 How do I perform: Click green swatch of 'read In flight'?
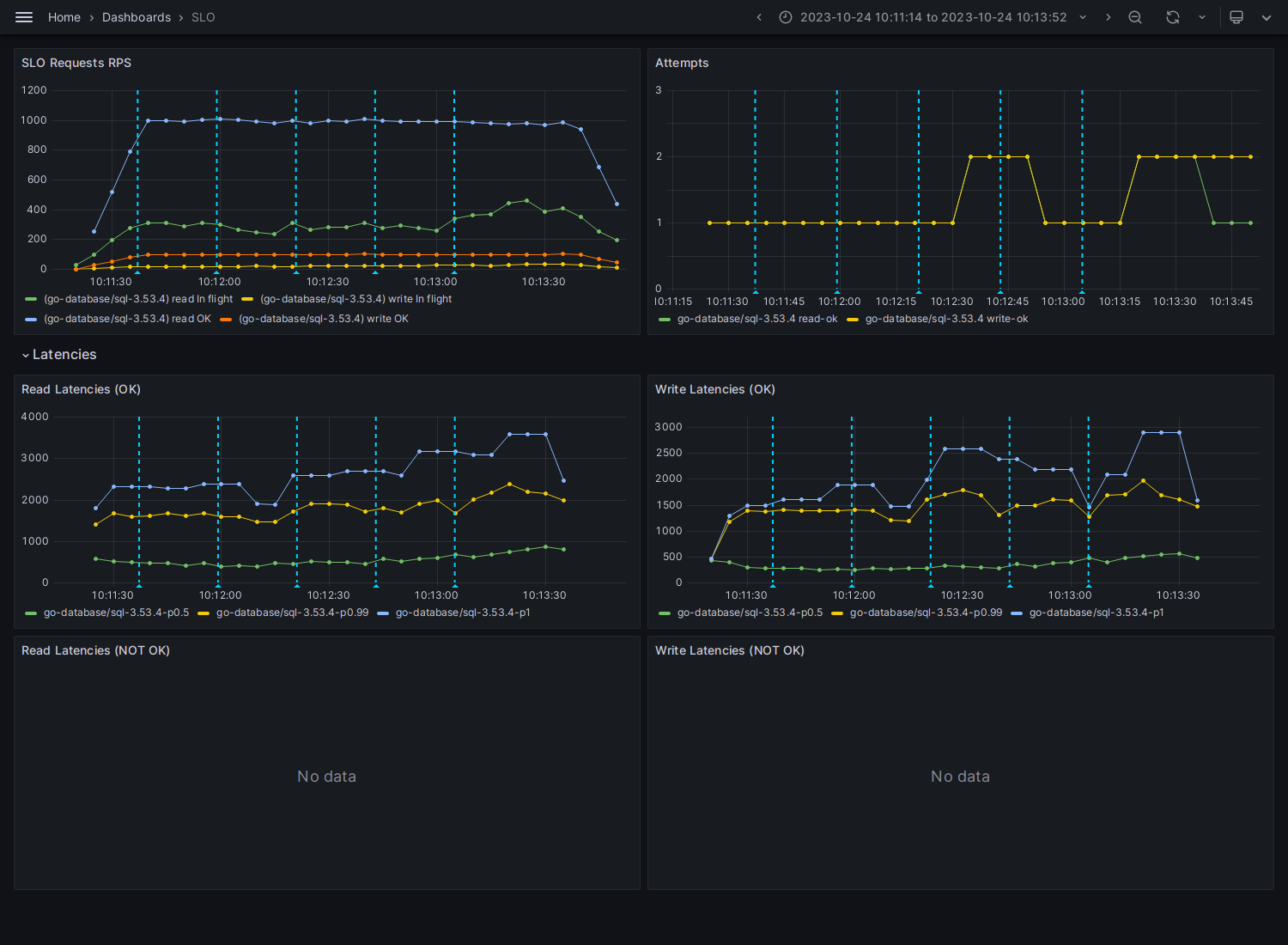31,299
